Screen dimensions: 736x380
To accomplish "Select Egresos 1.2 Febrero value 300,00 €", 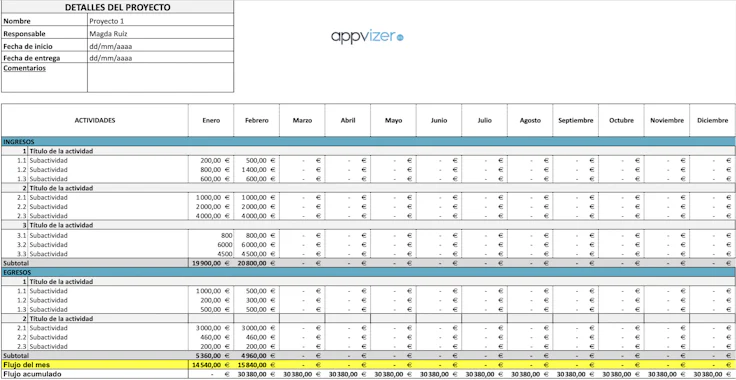I will pos(257,300).
